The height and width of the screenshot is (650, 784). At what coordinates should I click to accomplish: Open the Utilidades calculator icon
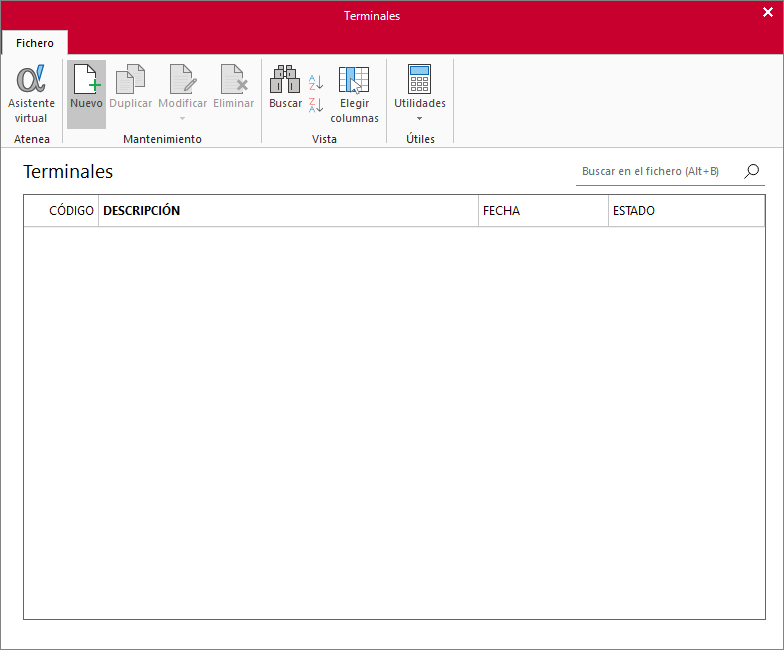click(420, 79)
